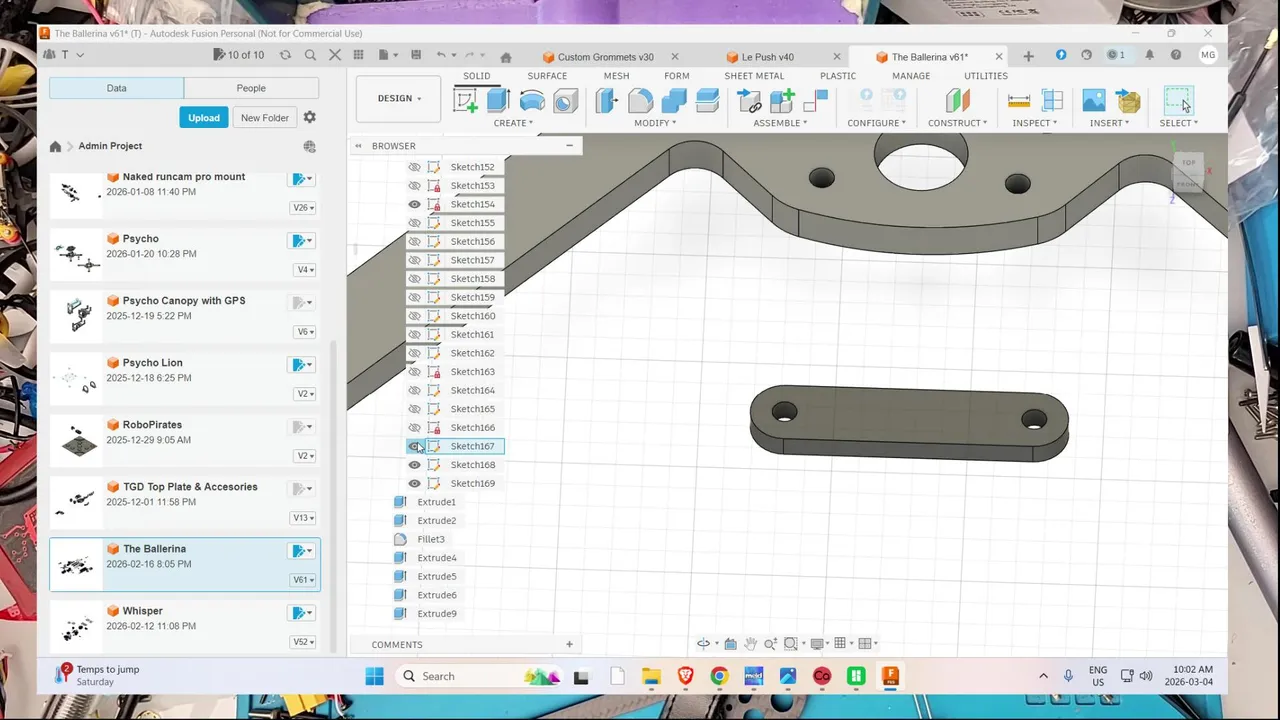This screenshot has height=720, width=1280.
Task: Activate the window Select tool icon
Action: click(x=1178, y=100)
